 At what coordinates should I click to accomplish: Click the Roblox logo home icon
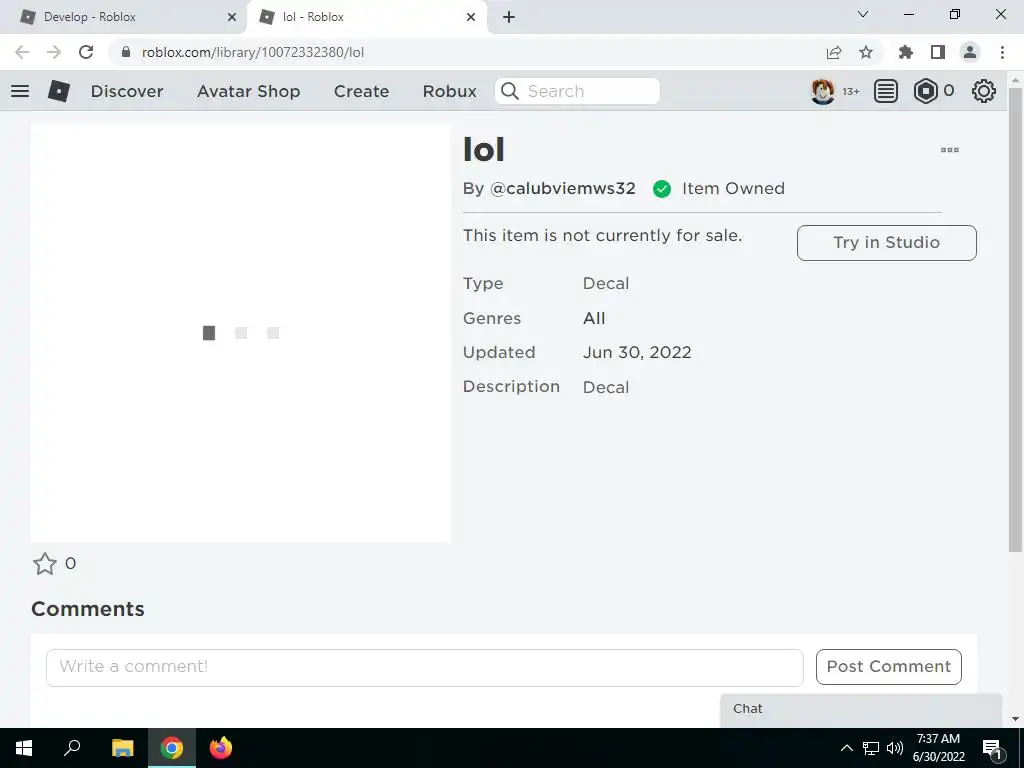[x=59, y=91]
